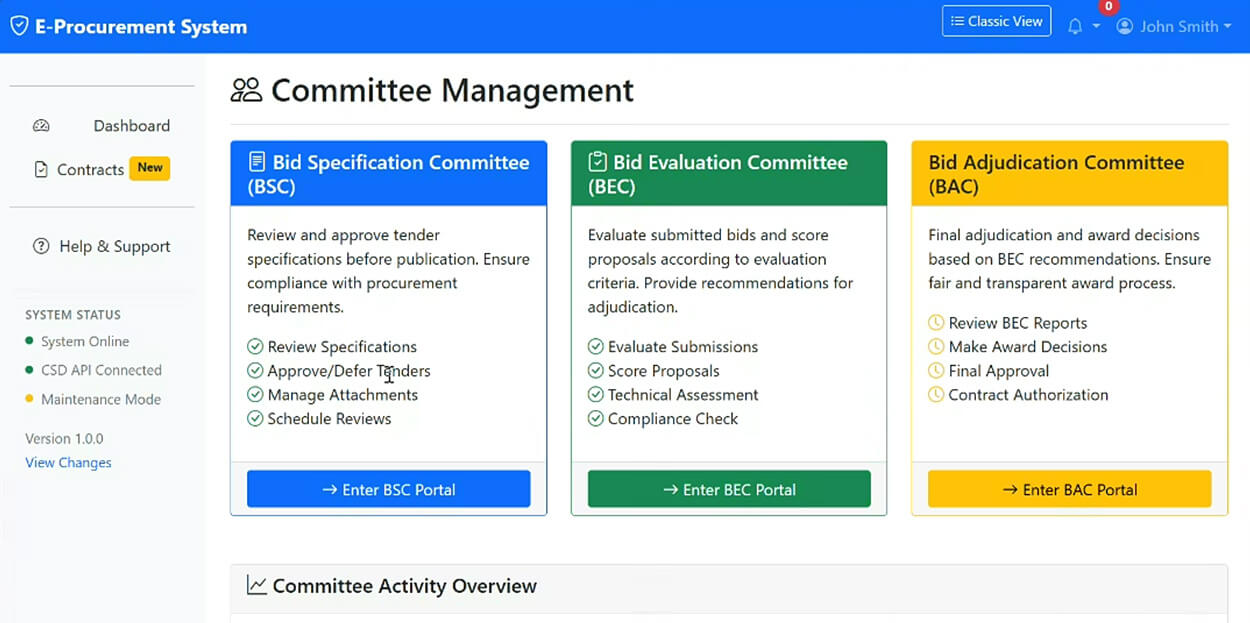
Task: Open Dashboard from the sidebar
Action: [131, 126]
